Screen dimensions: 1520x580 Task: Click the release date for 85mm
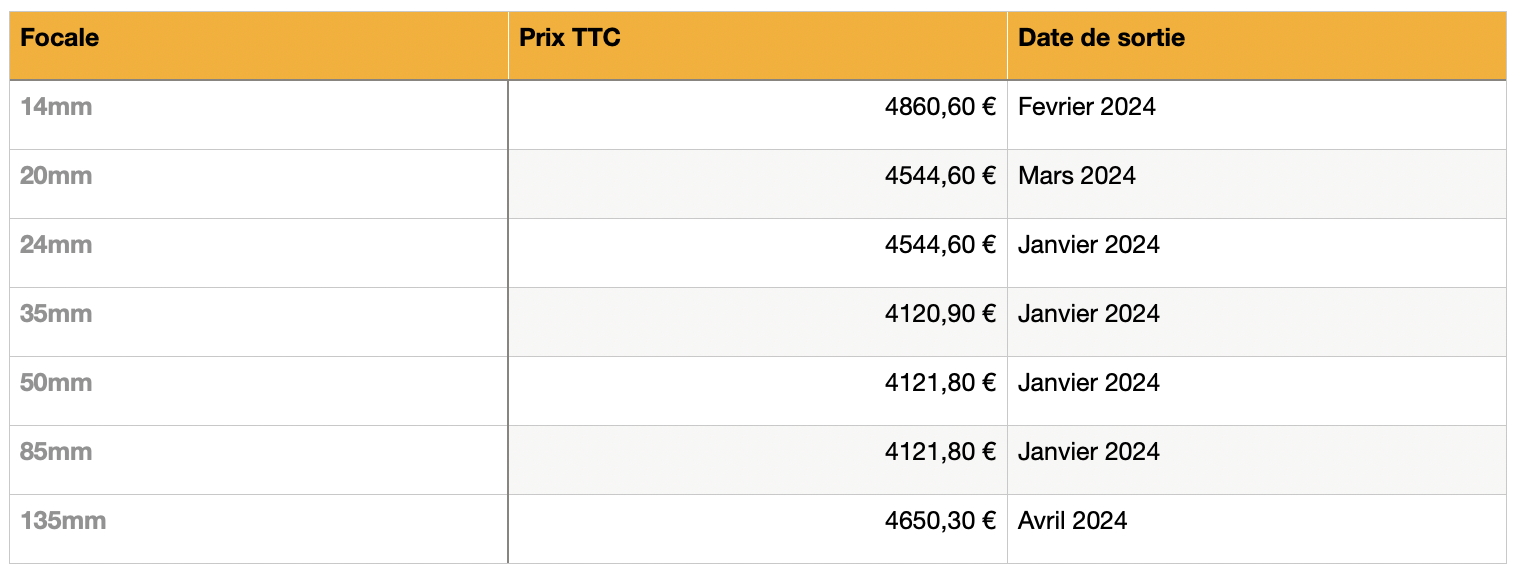1089,452
